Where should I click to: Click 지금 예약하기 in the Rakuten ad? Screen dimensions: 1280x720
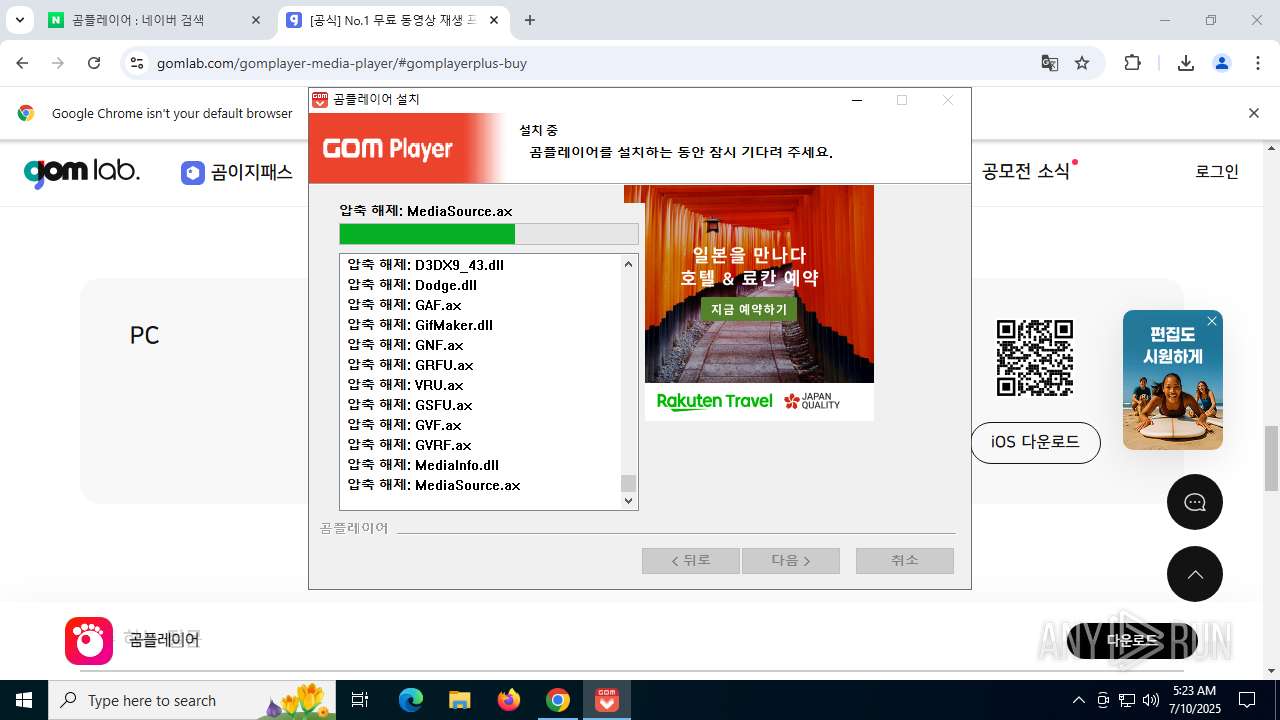(x=749, y=309)
